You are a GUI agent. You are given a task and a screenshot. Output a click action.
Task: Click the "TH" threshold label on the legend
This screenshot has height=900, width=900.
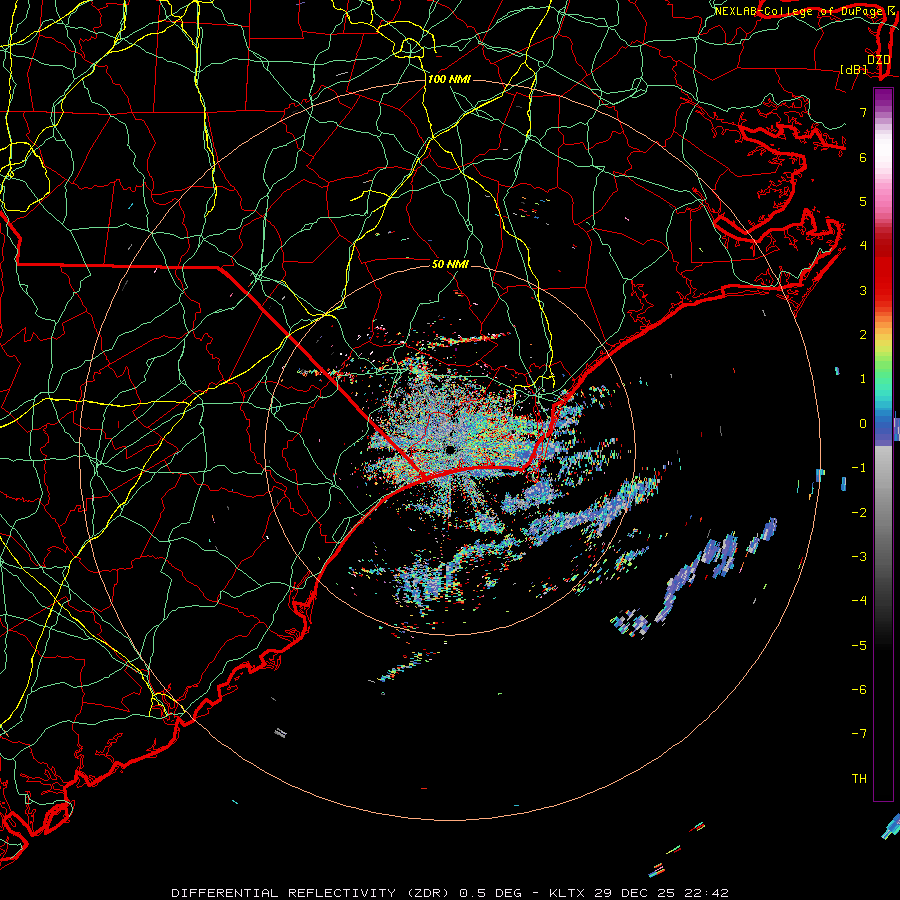click(x=859, y=779)
